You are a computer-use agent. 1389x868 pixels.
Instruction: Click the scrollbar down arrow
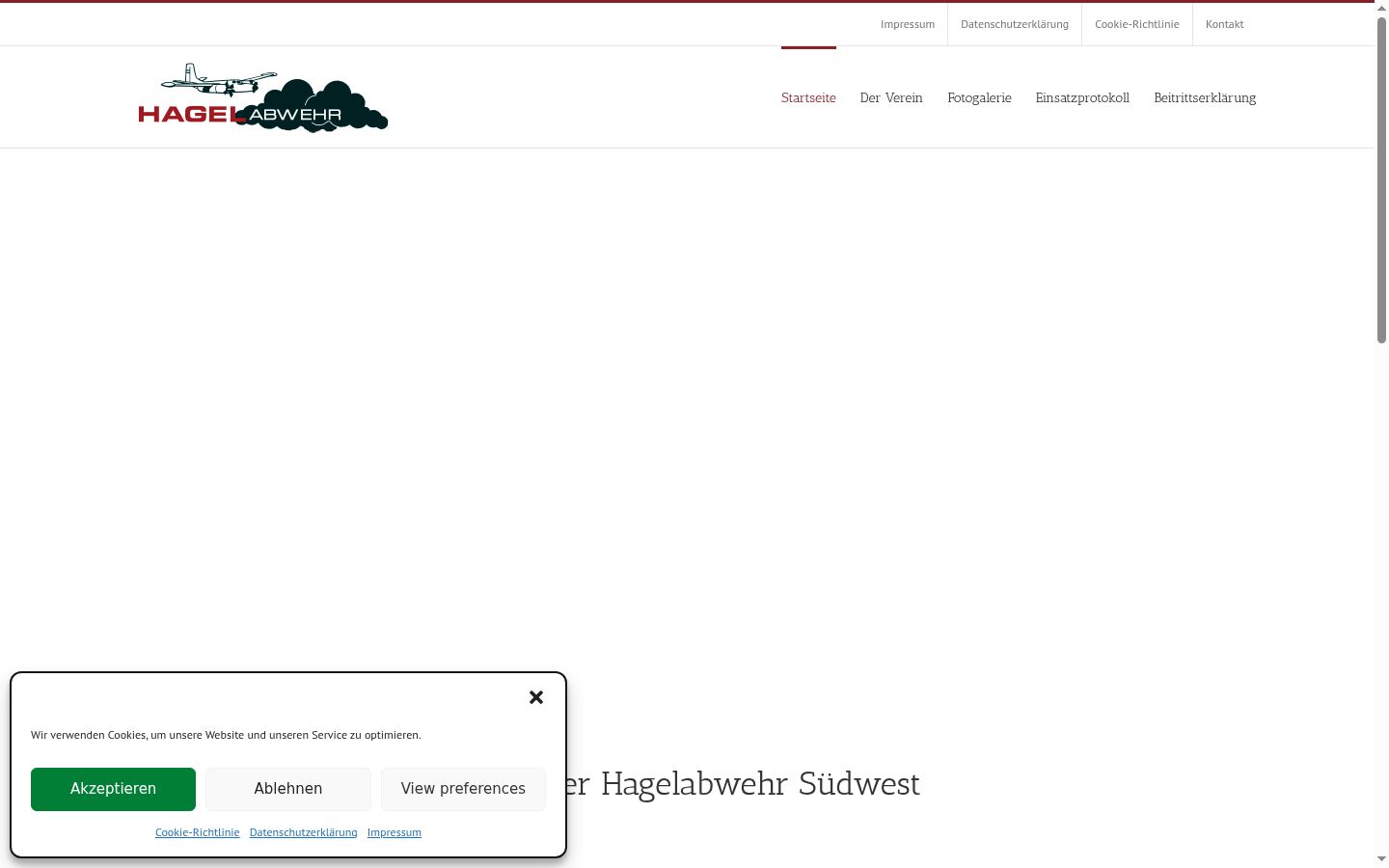[1381, 858]
